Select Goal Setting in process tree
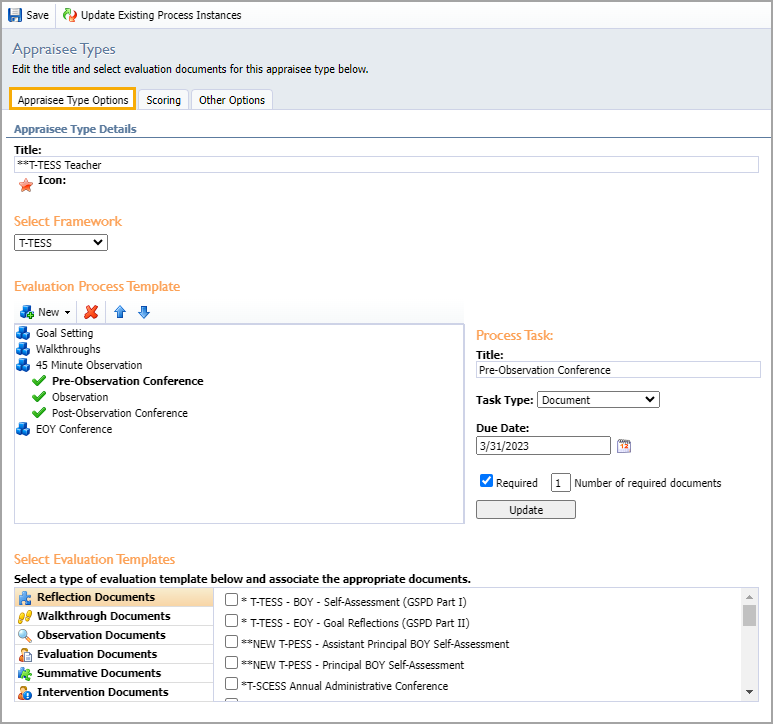The width and height of the screenshot is (773, 724). [65, 333]
